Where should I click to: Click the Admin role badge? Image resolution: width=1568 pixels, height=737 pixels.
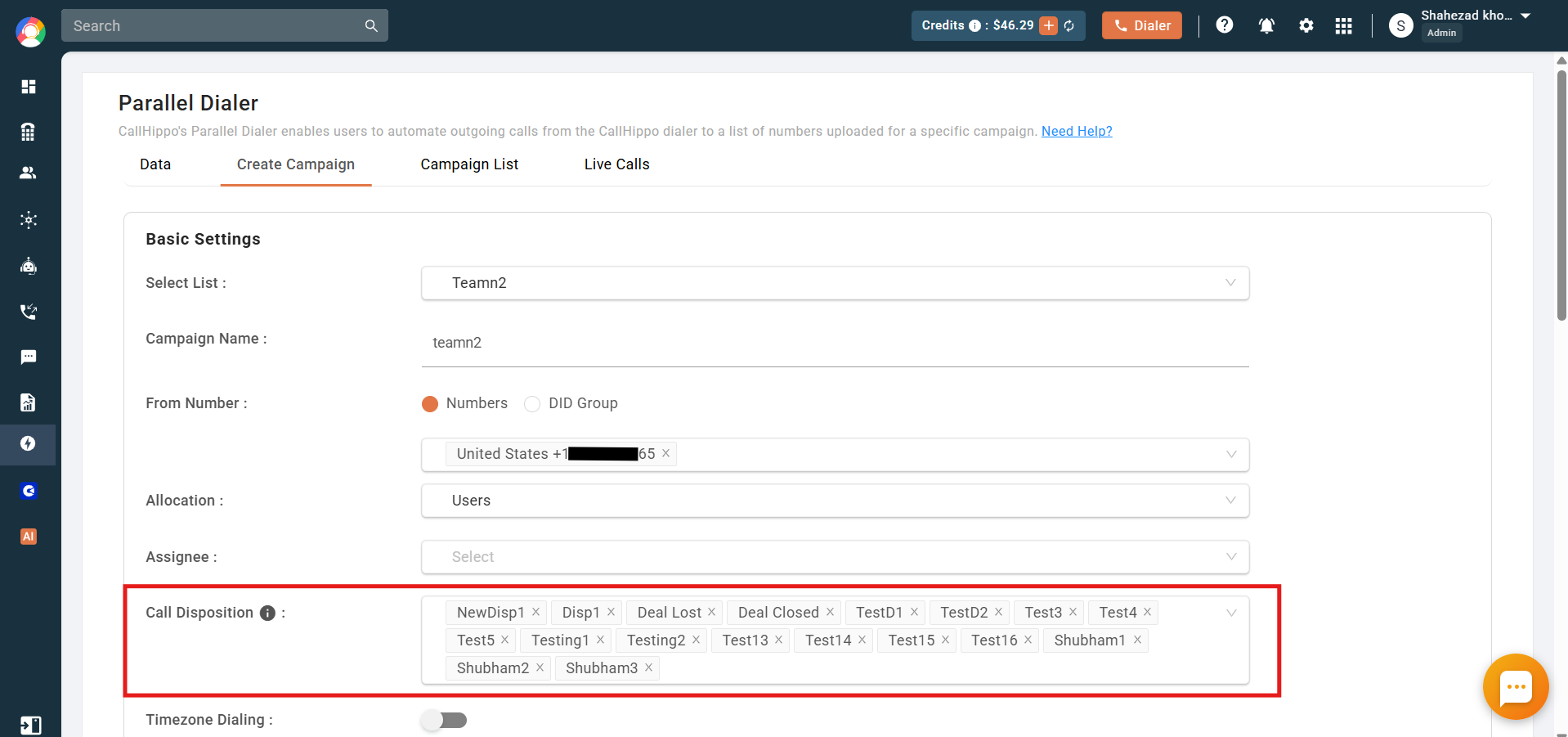[x=1441, y=33]
